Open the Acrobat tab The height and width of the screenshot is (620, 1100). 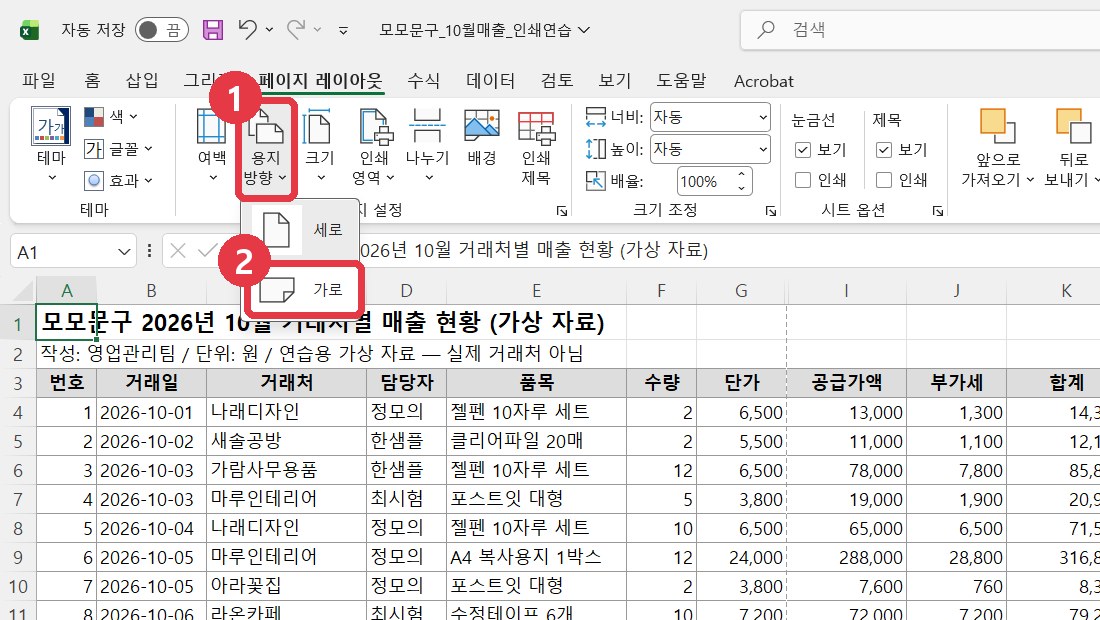click(x=763, y=81)
